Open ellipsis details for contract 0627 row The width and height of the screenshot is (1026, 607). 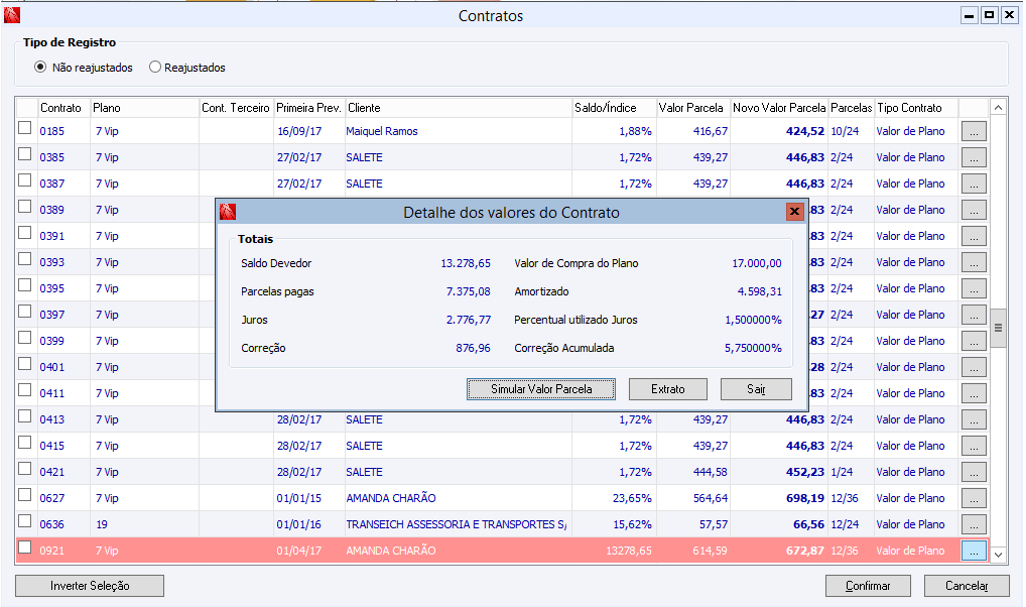pyautogui.click(x=973, y=498)
